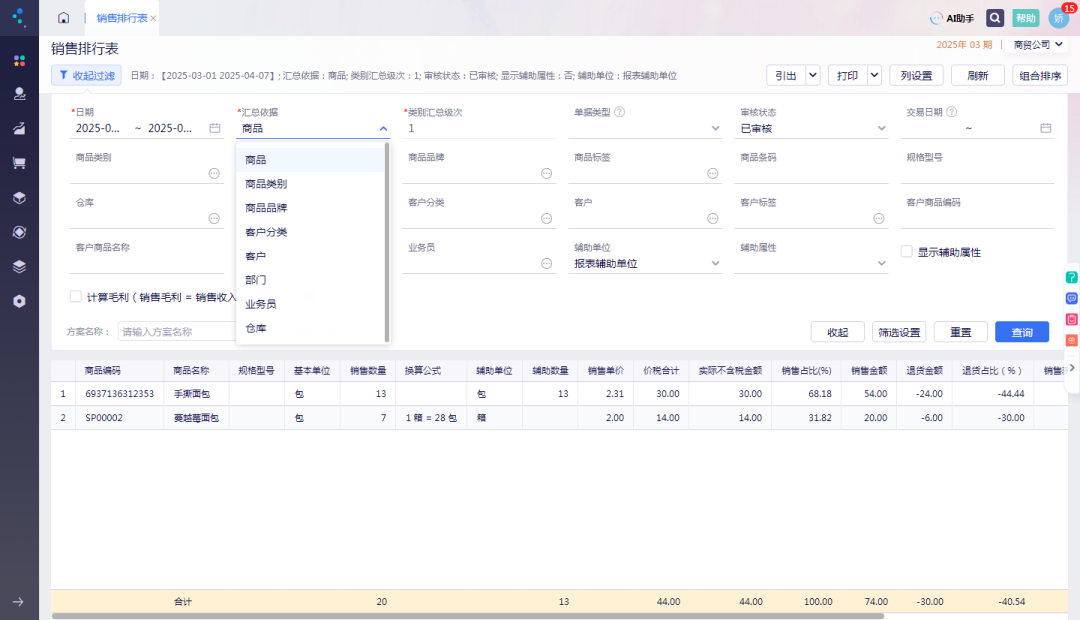
Task: Expand the 引出 dropdown arrow
Action: pos(813,75)
